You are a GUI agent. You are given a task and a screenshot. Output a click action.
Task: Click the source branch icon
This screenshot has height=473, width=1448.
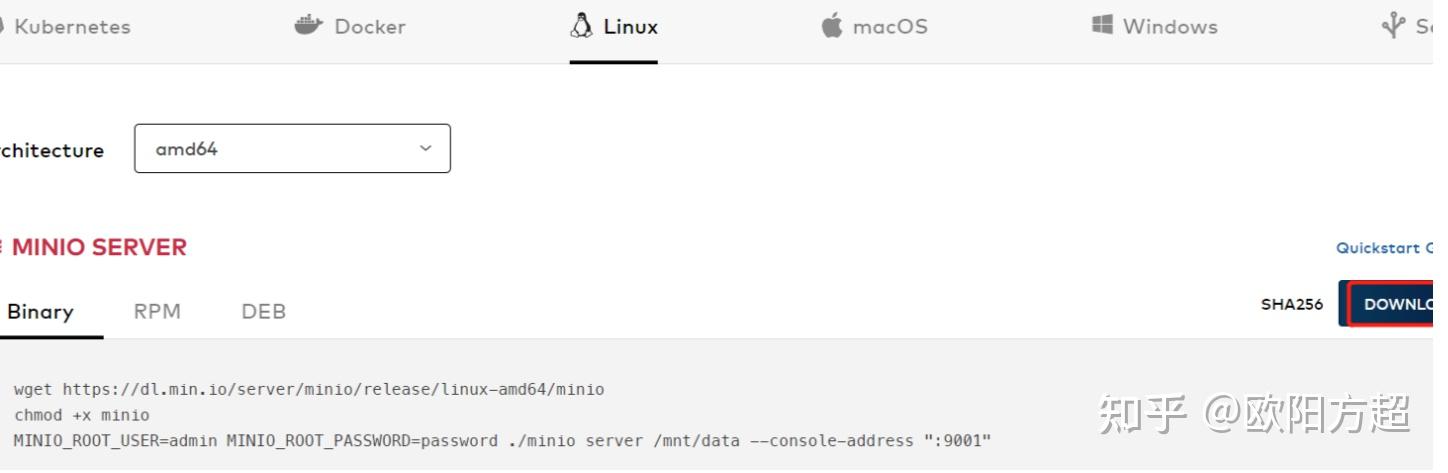tap(1392, 25)
